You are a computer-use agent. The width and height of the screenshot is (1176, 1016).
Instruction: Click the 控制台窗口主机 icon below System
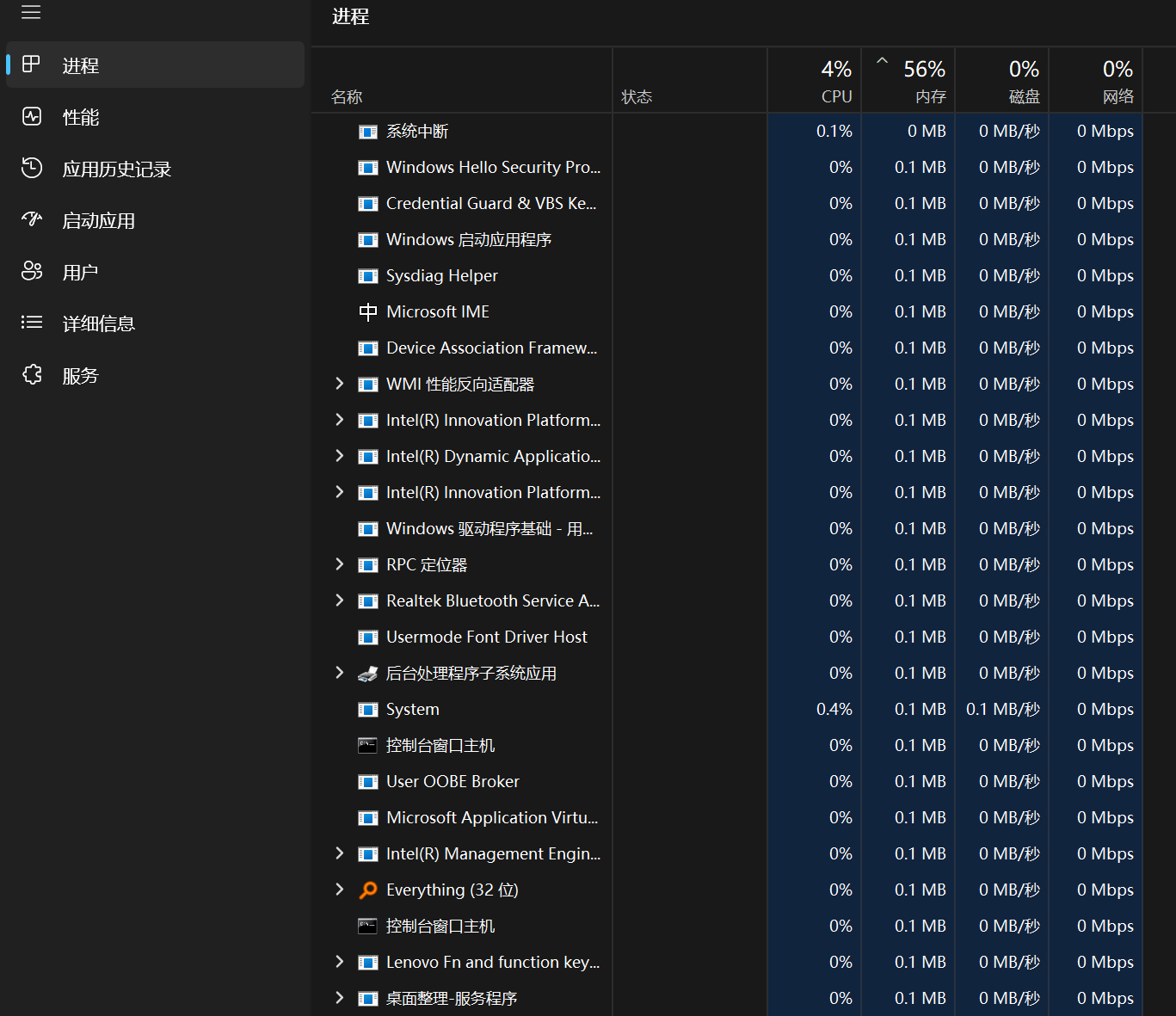point(368,746)
